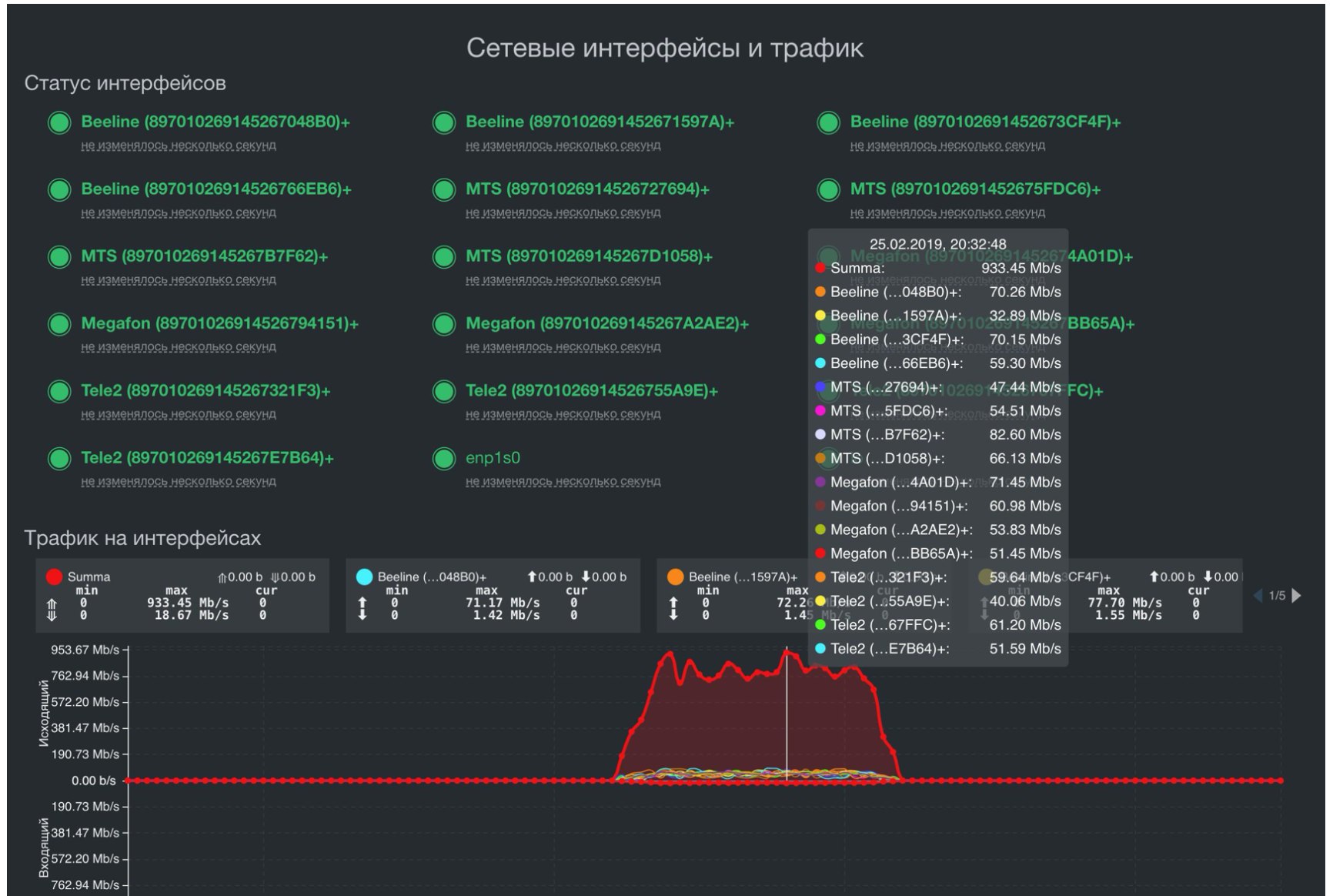
Task: Click the Статус интерфейсов section heading
Action: [125, 83]
